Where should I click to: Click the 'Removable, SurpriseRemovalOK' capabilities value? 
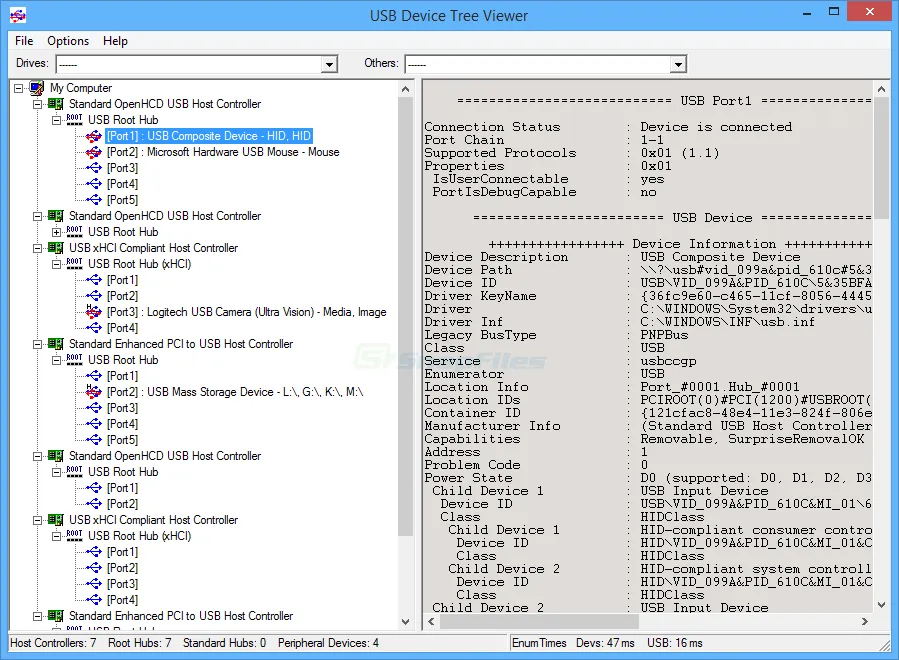tap(752, 439)
